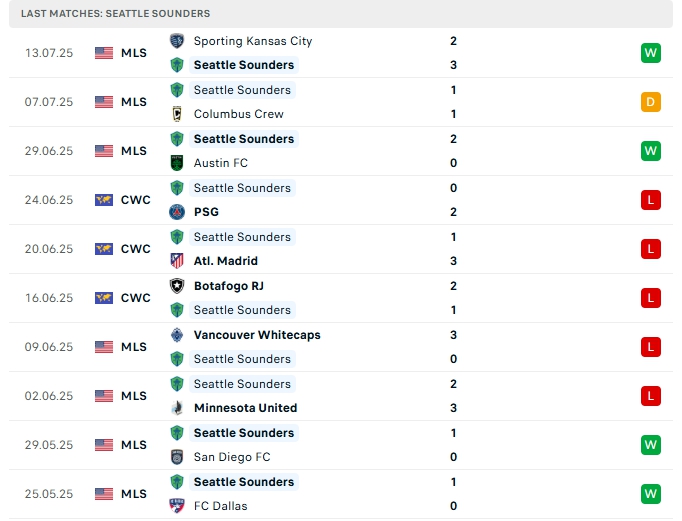Click the Columbus Crew team crest
Screen dimensions: 682x521
(177, 114)
